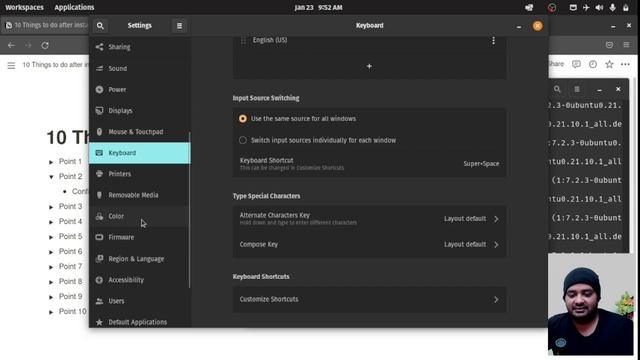
Task: Expand Point 4 in browser page
Action: 51,222
